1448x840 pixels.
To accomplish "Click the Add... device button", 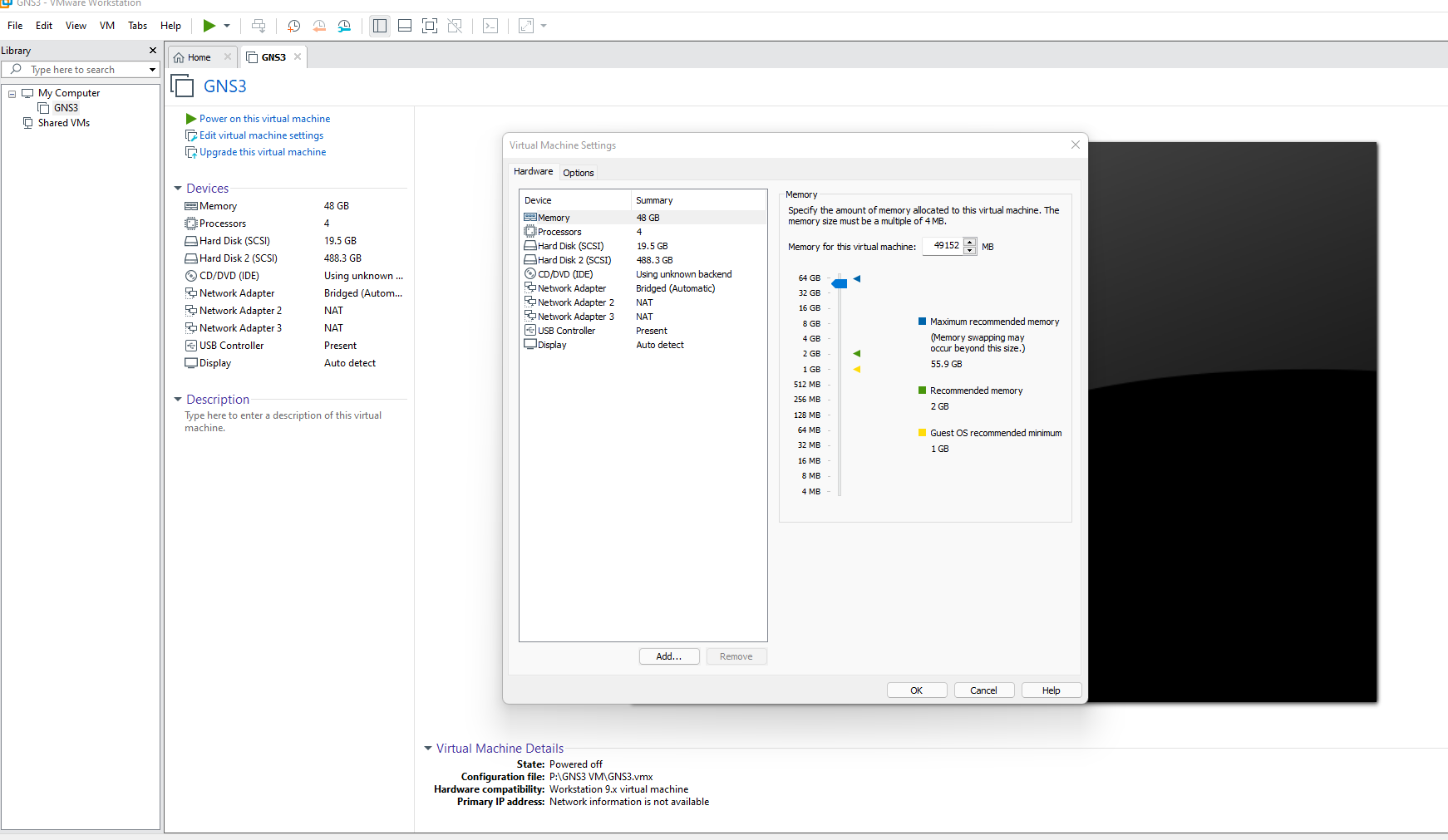I will (669, 656).
